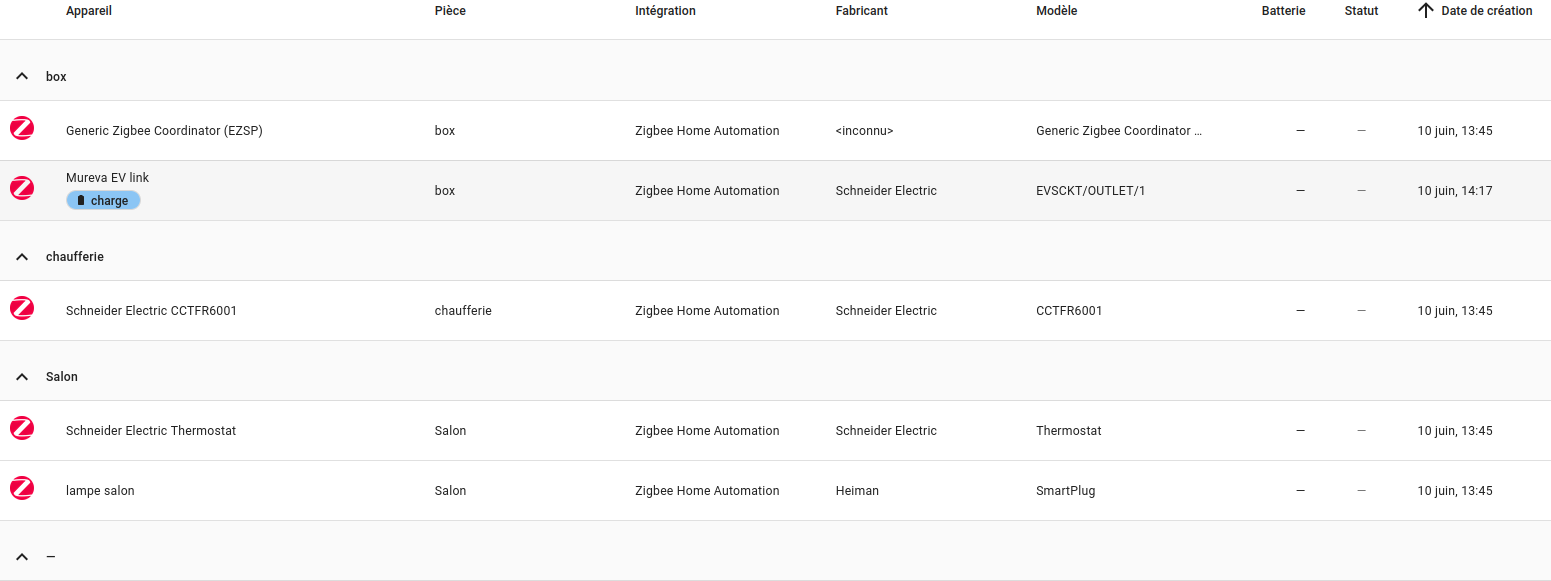
Task: Click Zigbee icon beside Mureva EV link
Action: point(22,188)
